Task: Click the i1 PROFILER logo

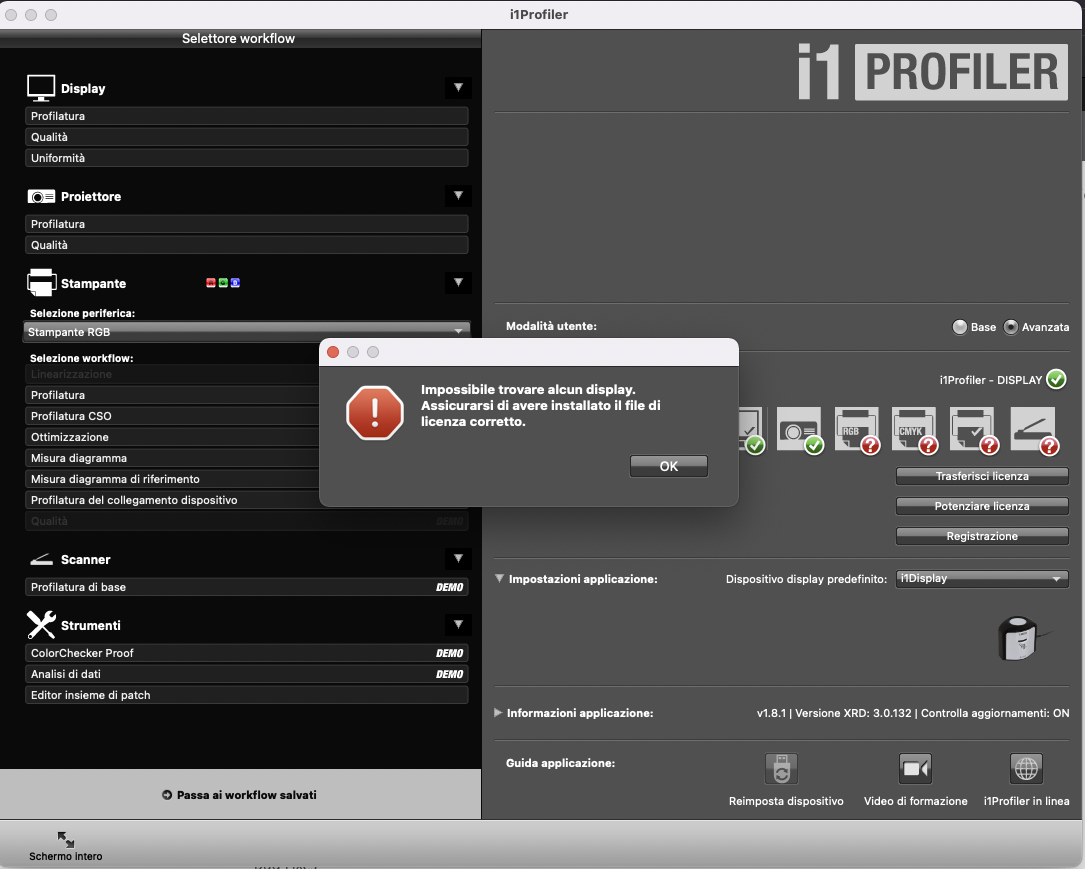Action: tap(931, 72)
